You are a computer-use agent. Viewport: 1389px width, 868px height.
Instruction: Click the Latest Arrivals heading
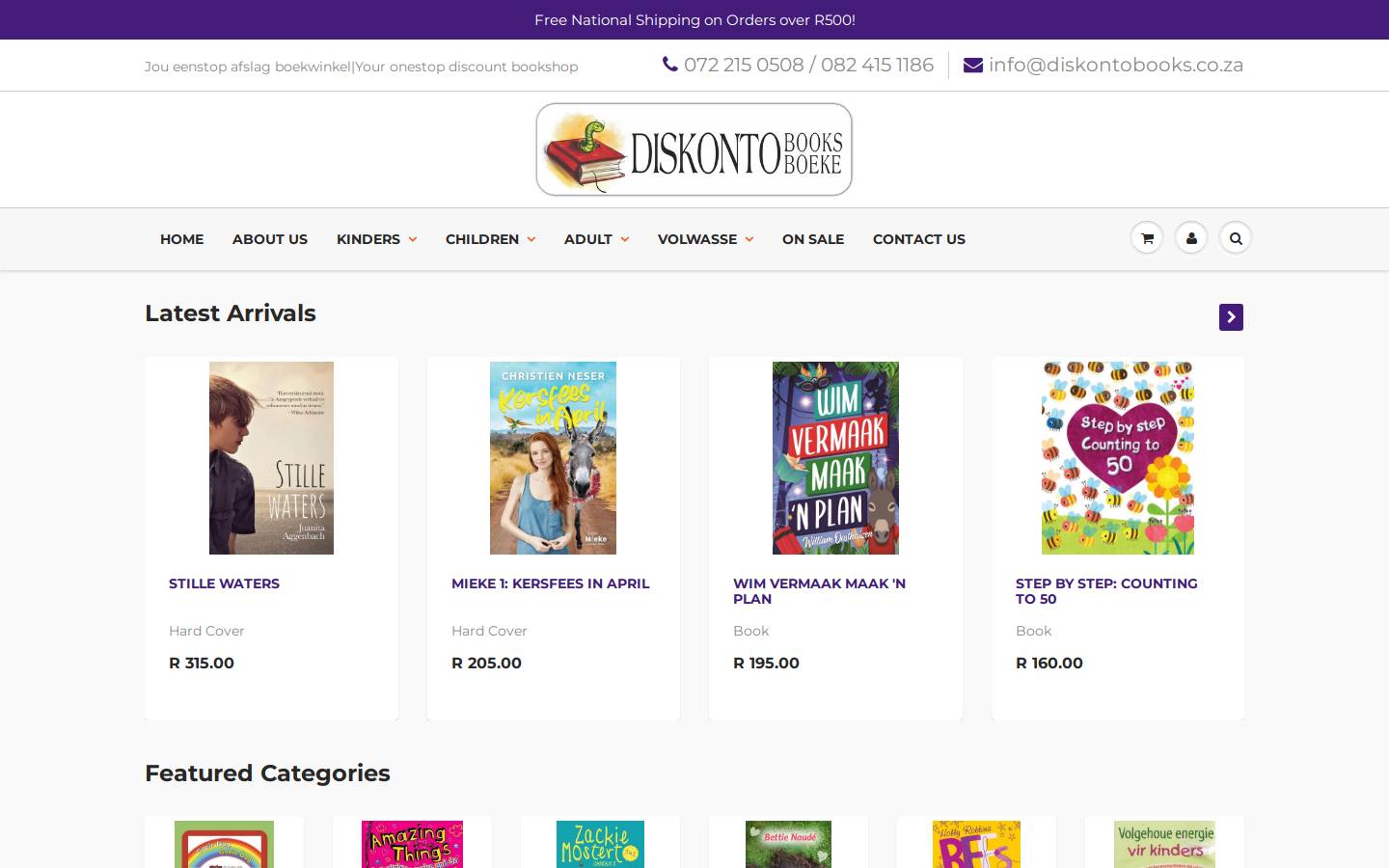point(231,313)
